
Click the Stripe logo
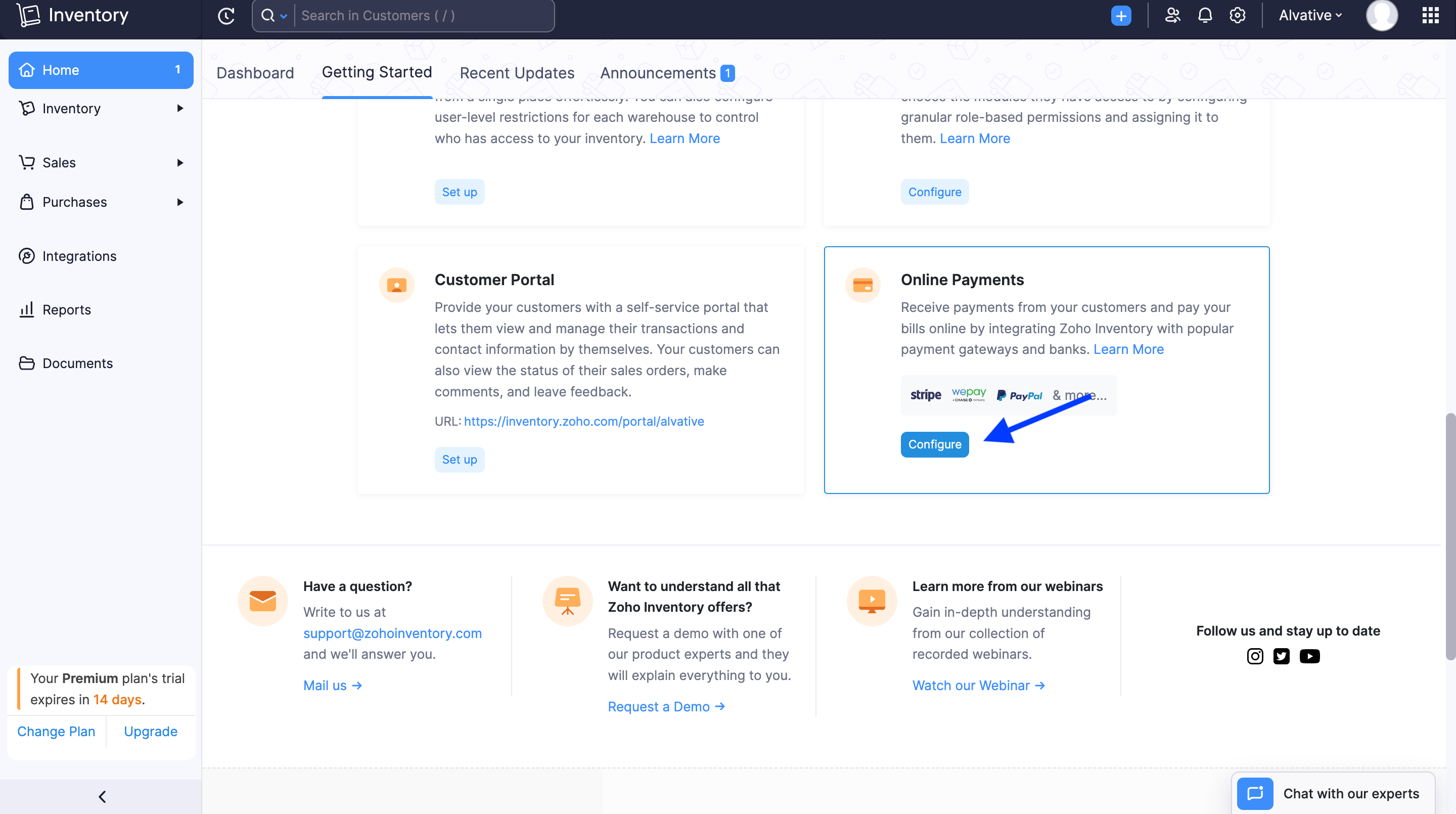point(925,395)
